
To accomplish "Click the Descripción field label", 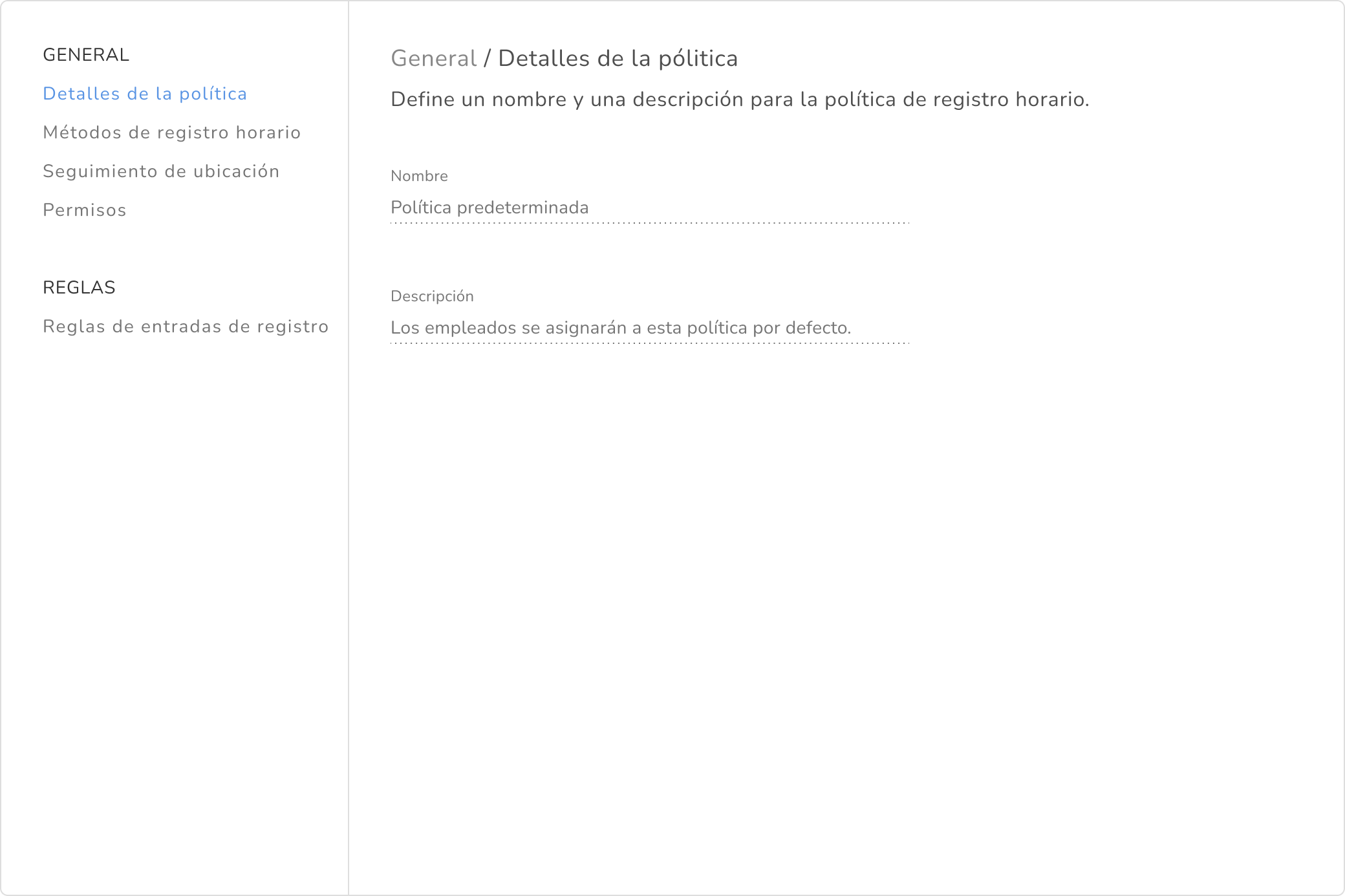I will click(x=432, y=296).
